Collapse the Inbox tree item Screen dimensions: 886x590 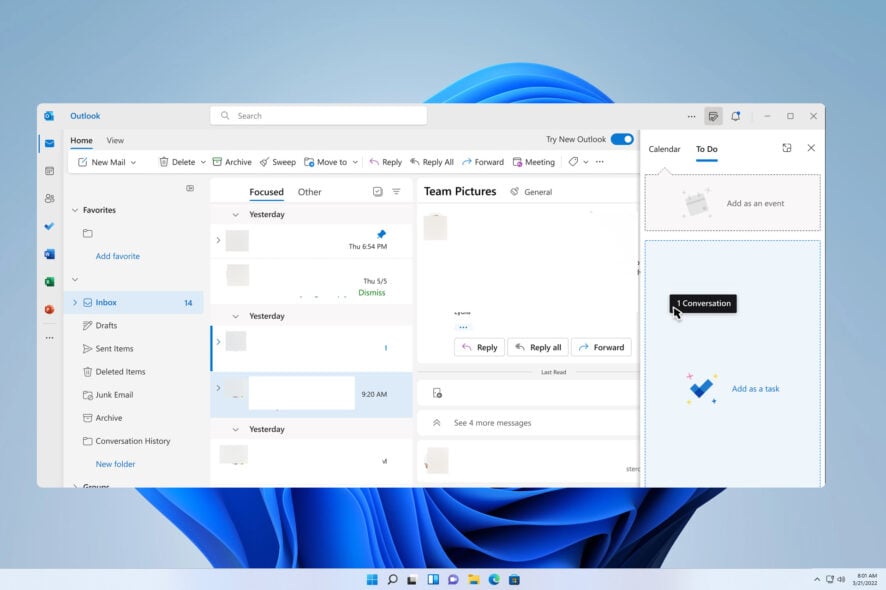point(75,302)
